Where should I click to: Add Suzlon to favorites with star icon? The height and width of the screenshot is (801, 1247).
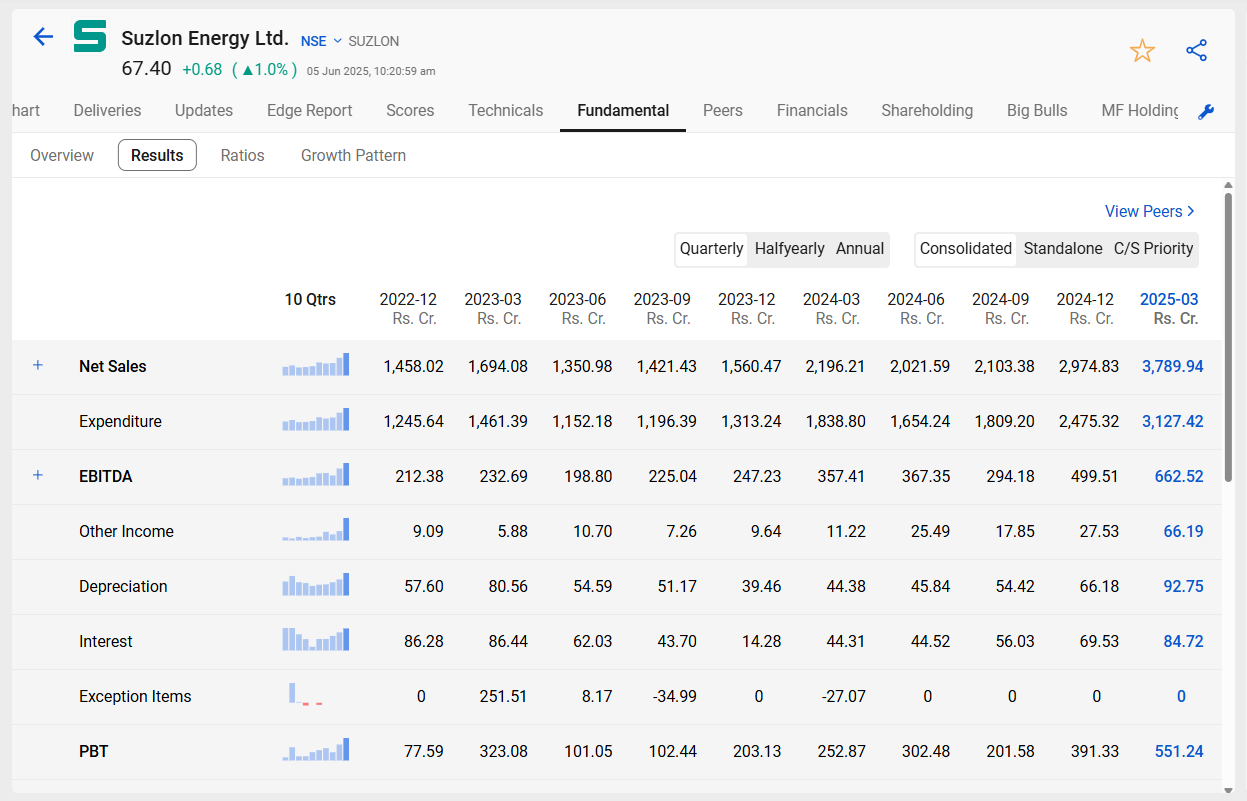[x=1142, y=51]
